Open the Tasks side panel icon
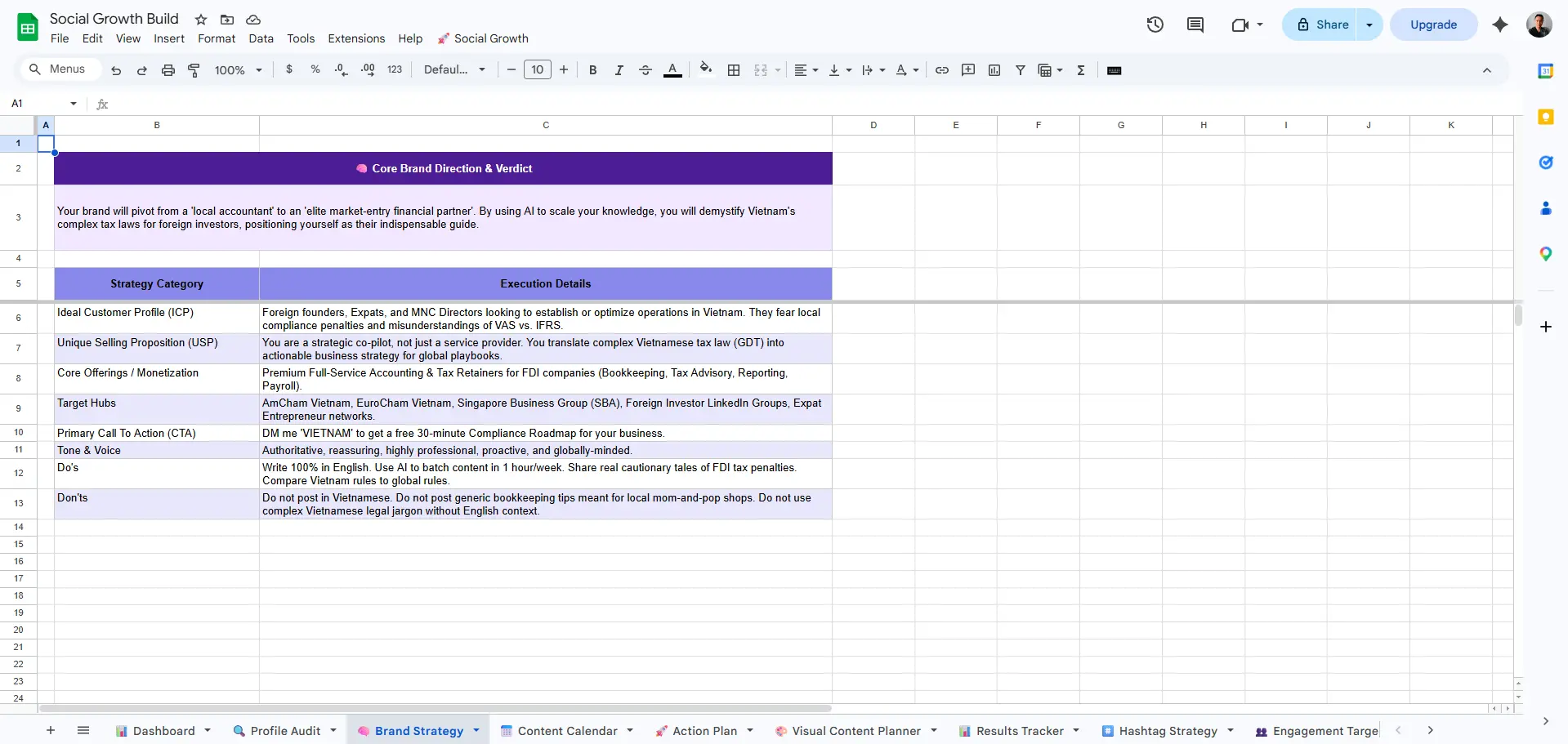This screenshot has width=1568, height=744. pos(1546,163)
